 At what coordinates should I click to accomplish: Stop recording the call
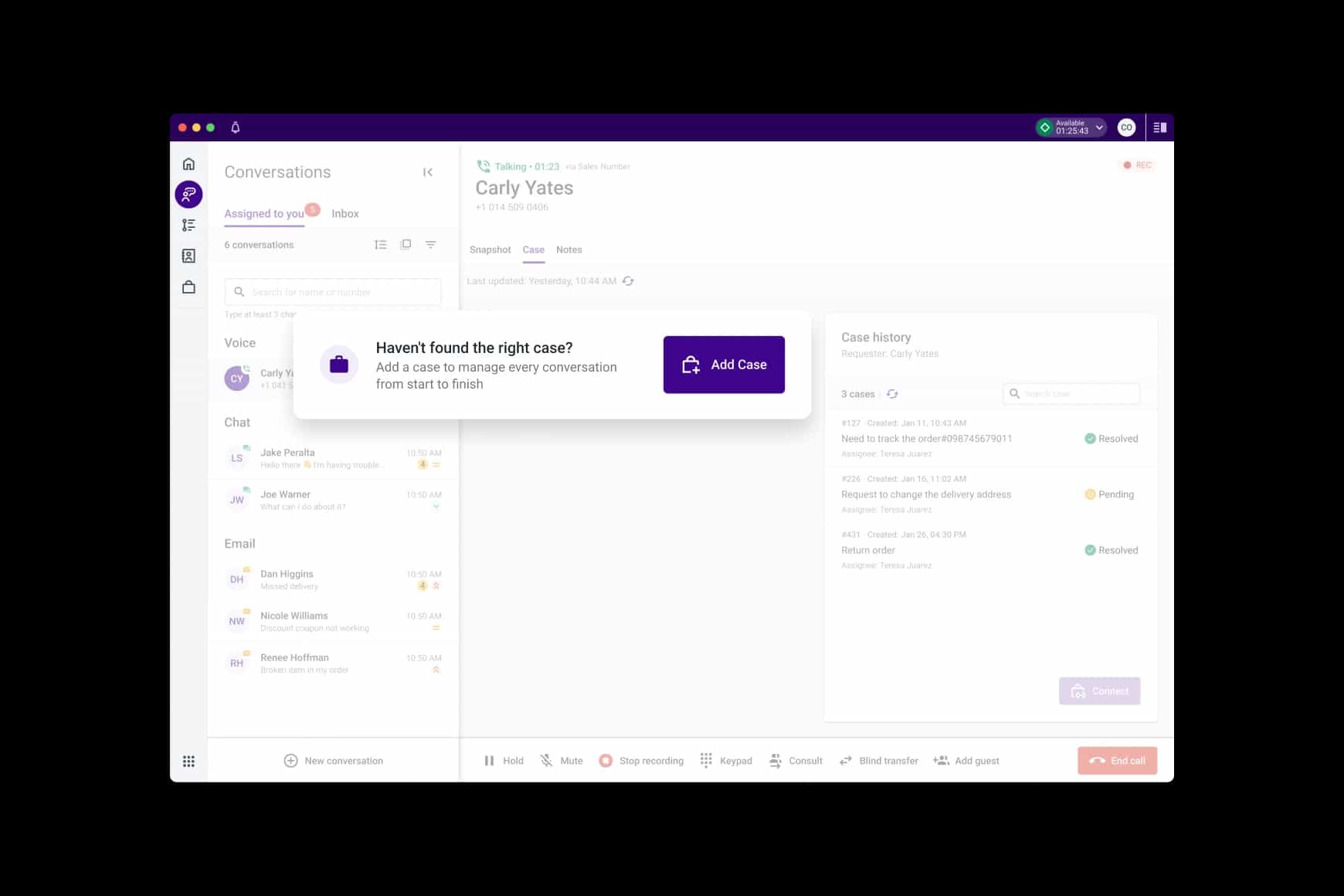[641, 761]
